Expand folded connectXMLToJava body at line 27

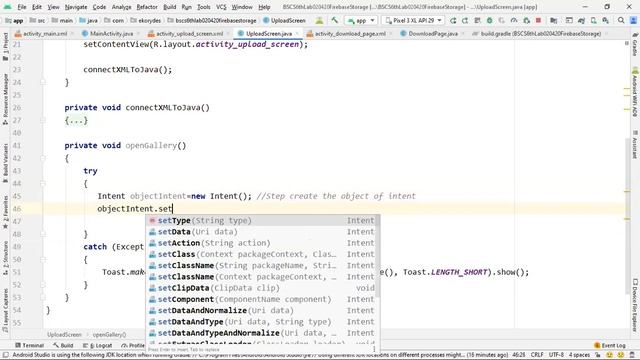(x=76, y=120)
